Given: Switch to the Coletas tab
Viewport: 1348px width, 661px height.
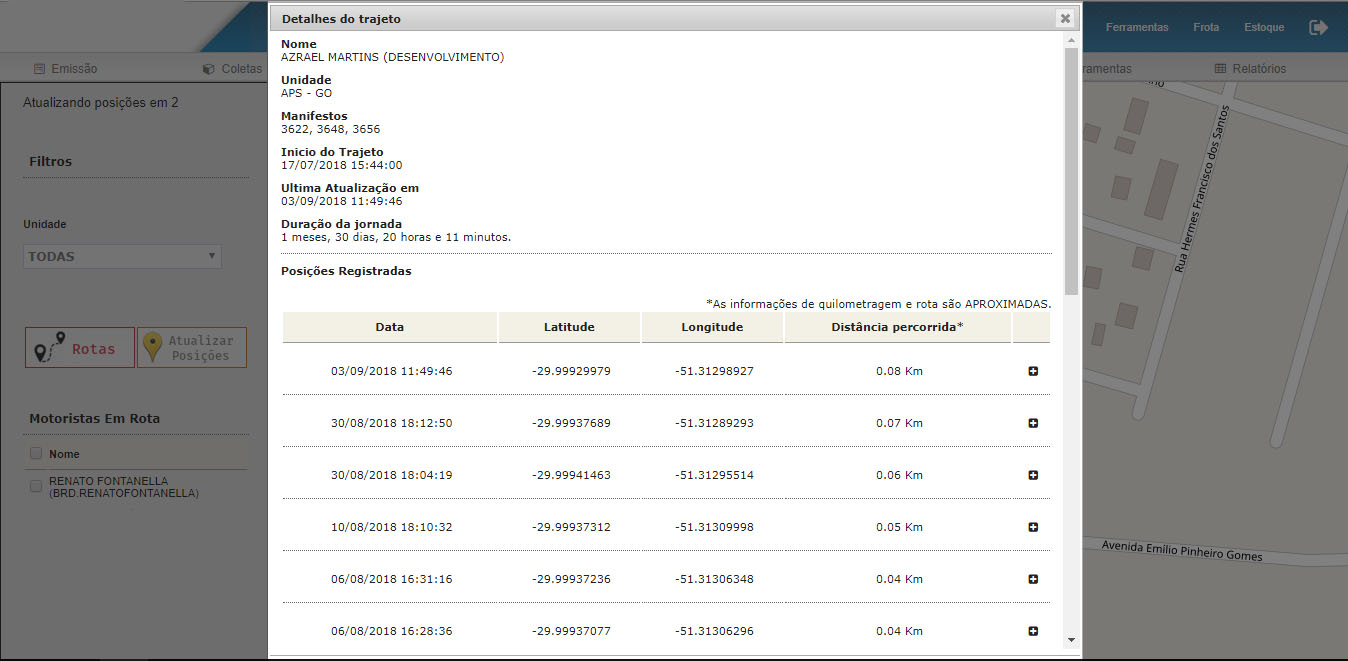Looking at the screenshot, I should [232, 69].
